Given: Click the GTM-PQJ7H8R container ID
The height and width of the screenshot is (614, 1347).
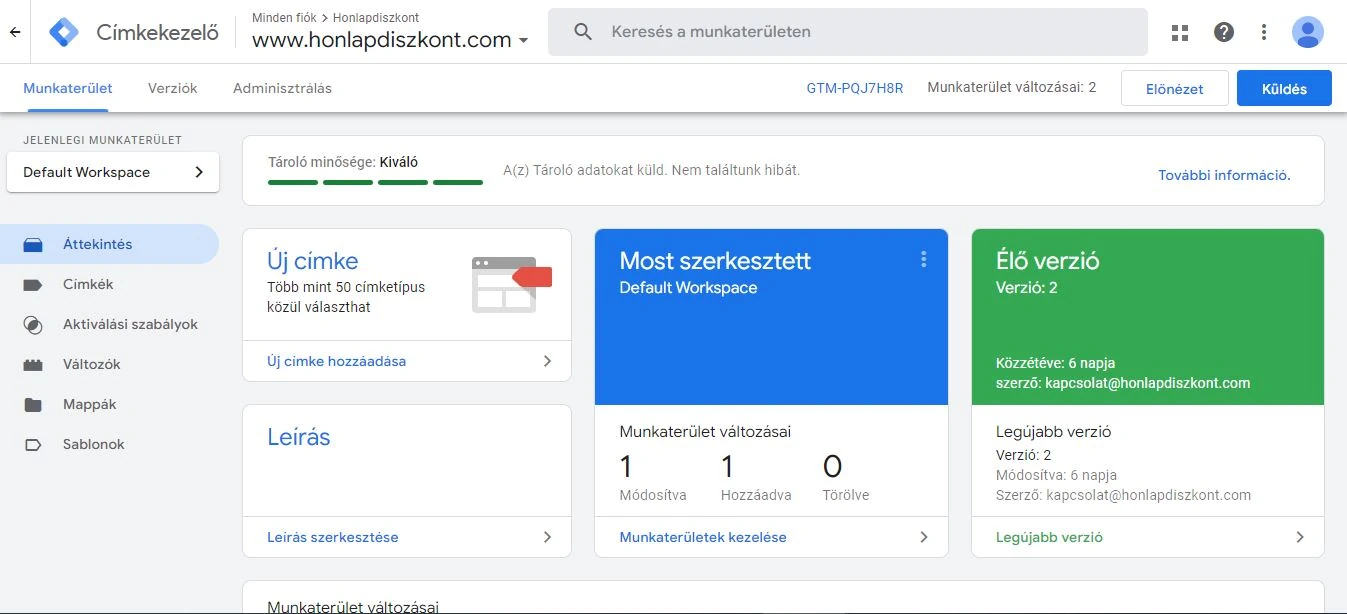Looking at the screenshot, I should (855, 88).
